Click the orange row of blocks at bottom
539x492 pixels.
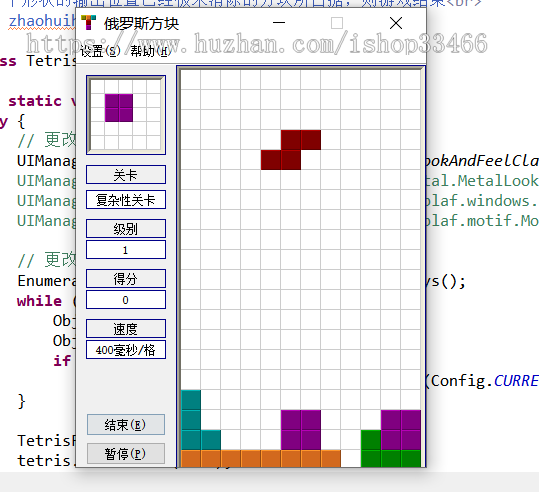click(x=261, y=459)
